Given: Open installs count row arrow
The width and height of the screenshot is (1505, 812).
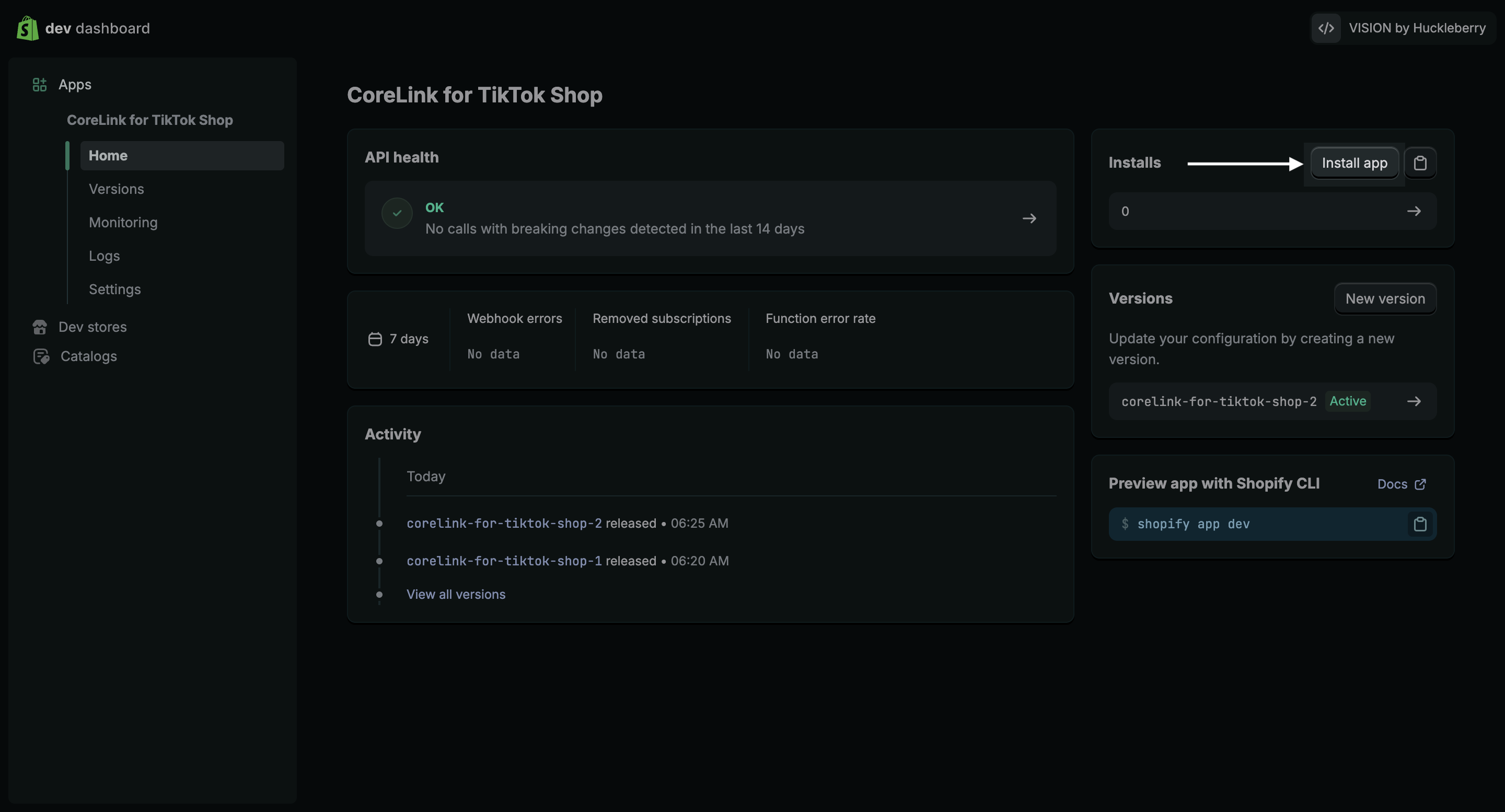Looking at the screenshot, I should (1413, 211).
